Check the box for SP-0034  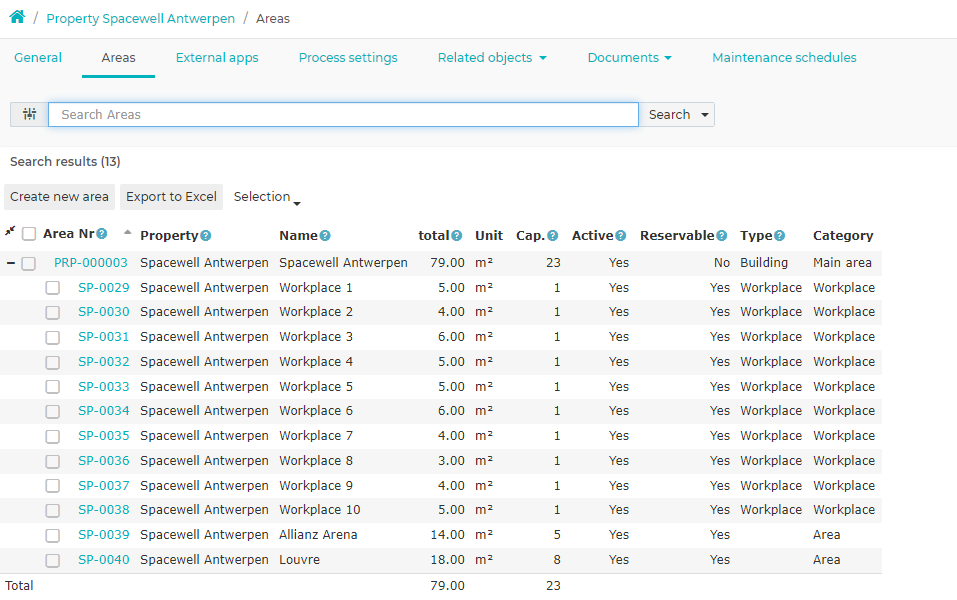(x=52, y=412)
